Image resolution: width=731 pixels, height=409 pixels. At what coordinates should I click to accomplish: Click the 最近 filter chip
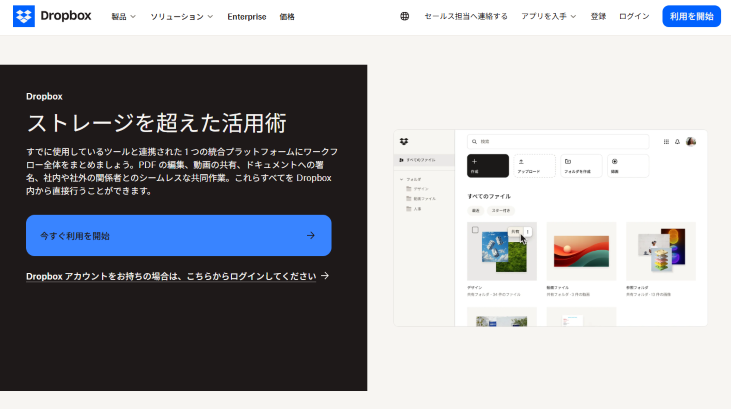476,211
